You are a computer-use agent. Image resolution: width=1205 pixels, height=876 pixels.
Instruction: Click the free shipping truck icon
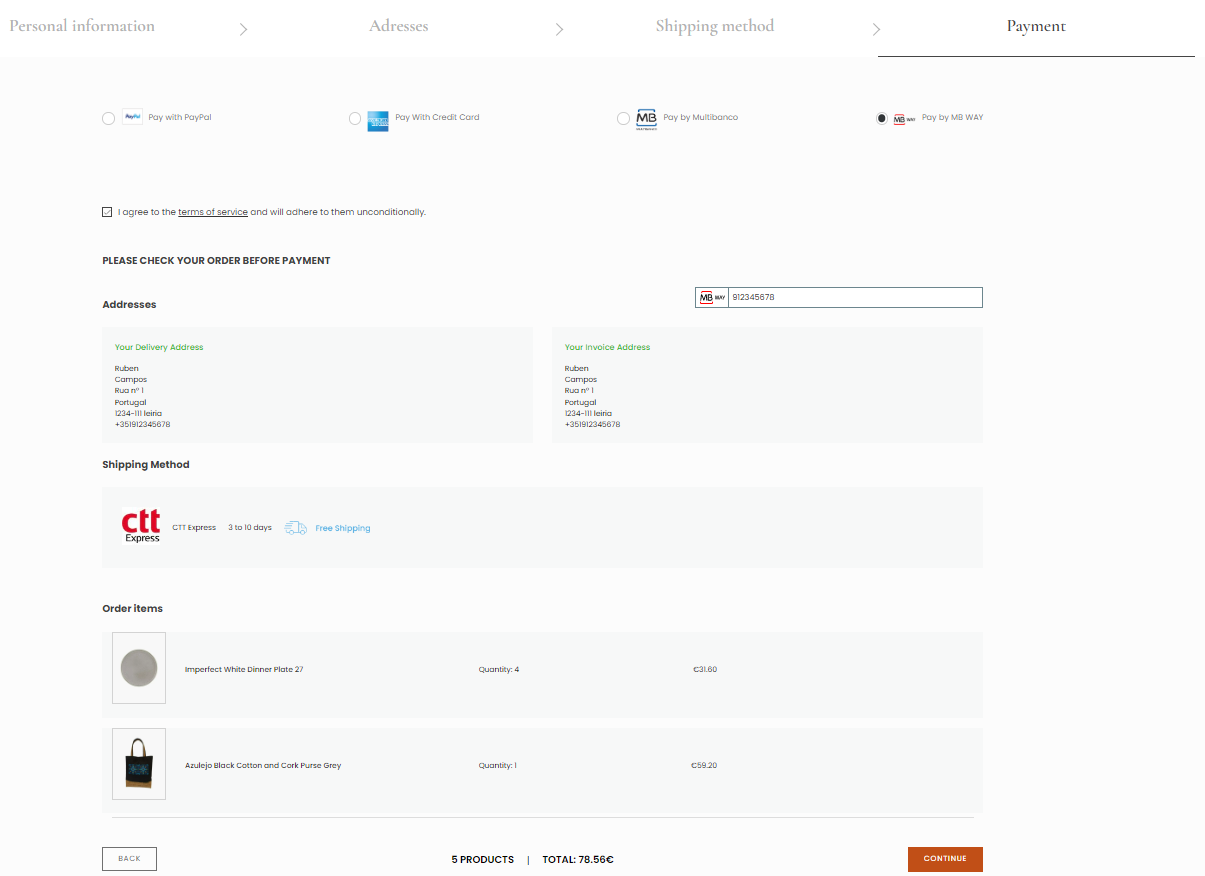[x=295, y=527]
